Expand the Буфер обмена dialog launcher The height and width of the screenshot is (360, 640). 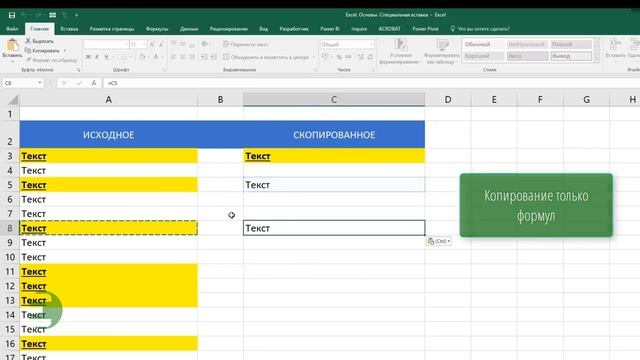click(78, 70)
